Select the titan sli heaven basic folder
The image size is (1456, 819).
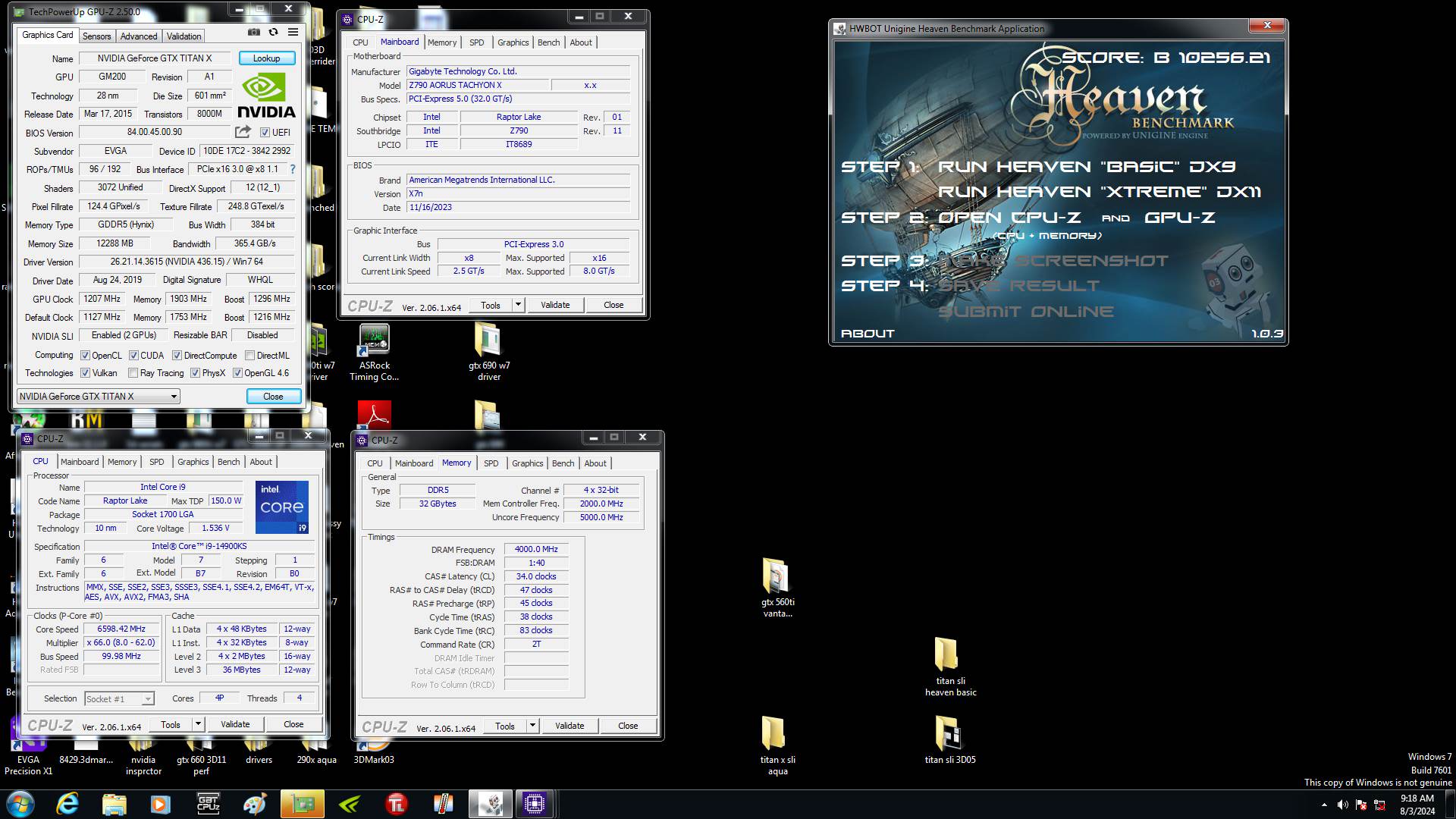950,667
